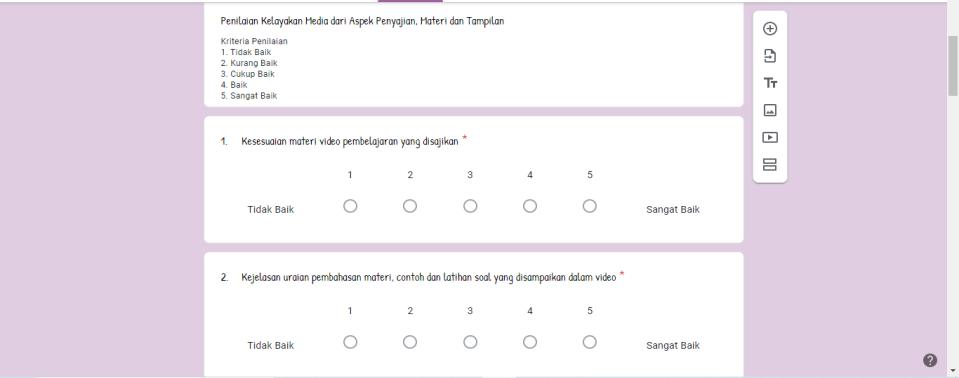
Task: Select rating 1 for question 1
Action: point(350,206)
